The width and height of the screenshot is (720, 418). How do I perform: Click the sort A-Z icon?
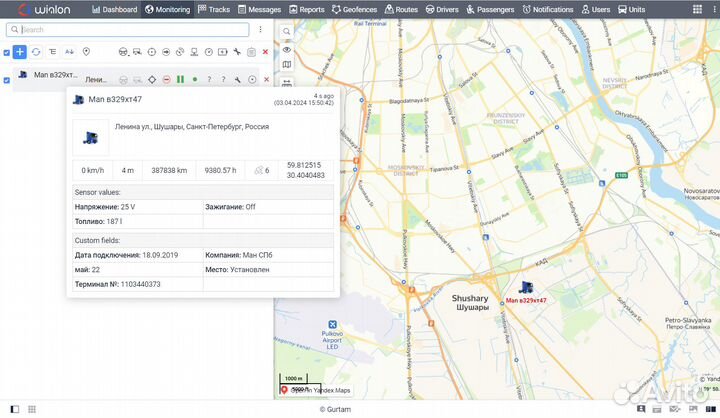coord(69,52)
